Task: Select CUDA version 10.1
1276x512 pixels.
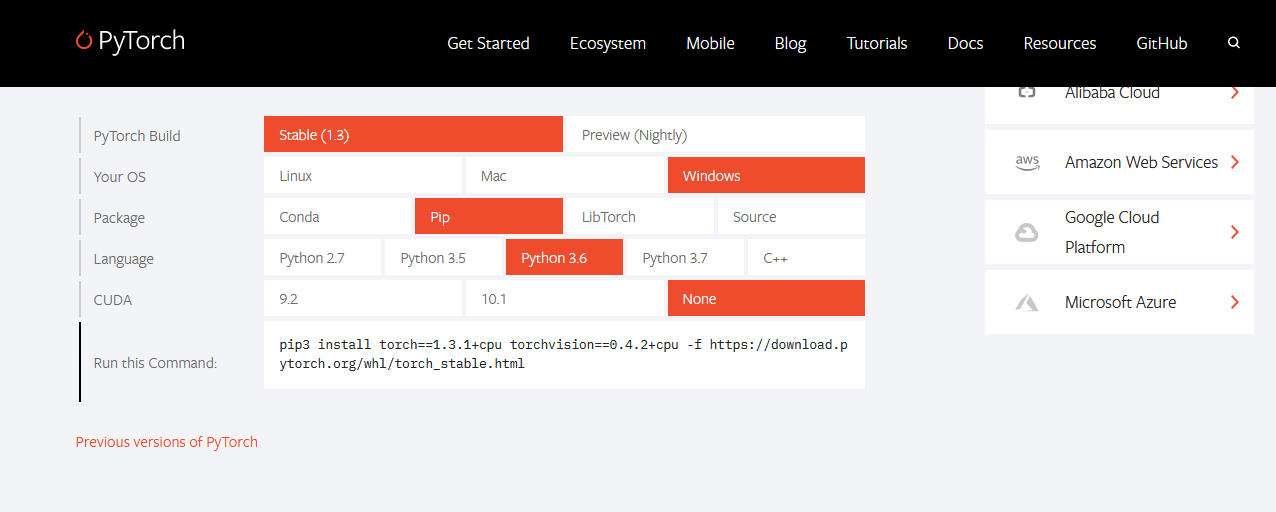Action: pyautogui.click(x=565, y=298)
